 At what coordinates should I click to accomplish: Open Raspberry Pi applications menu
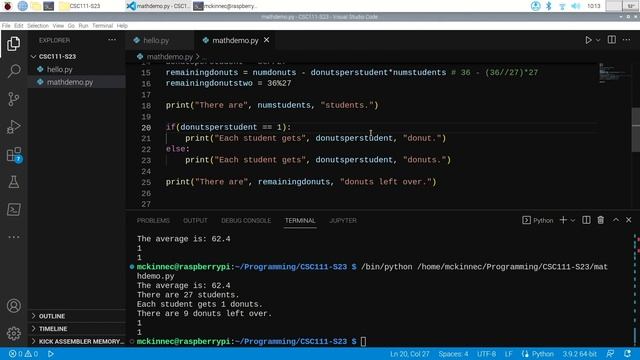[7, 6]
